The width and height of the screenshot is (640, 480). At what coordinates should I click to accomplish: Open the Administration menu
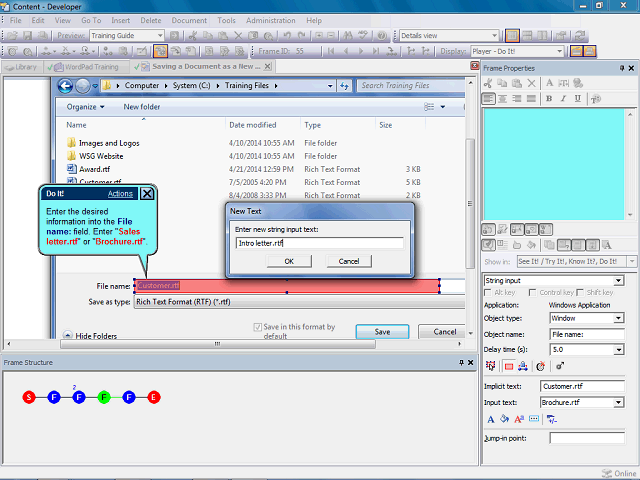(x=271, y=20)
